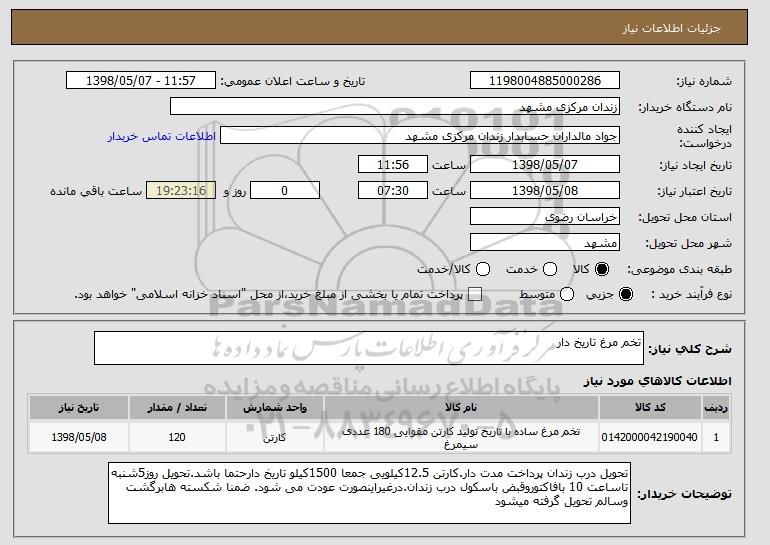Click item code 0142000042190040 cell

pos(650,437)
